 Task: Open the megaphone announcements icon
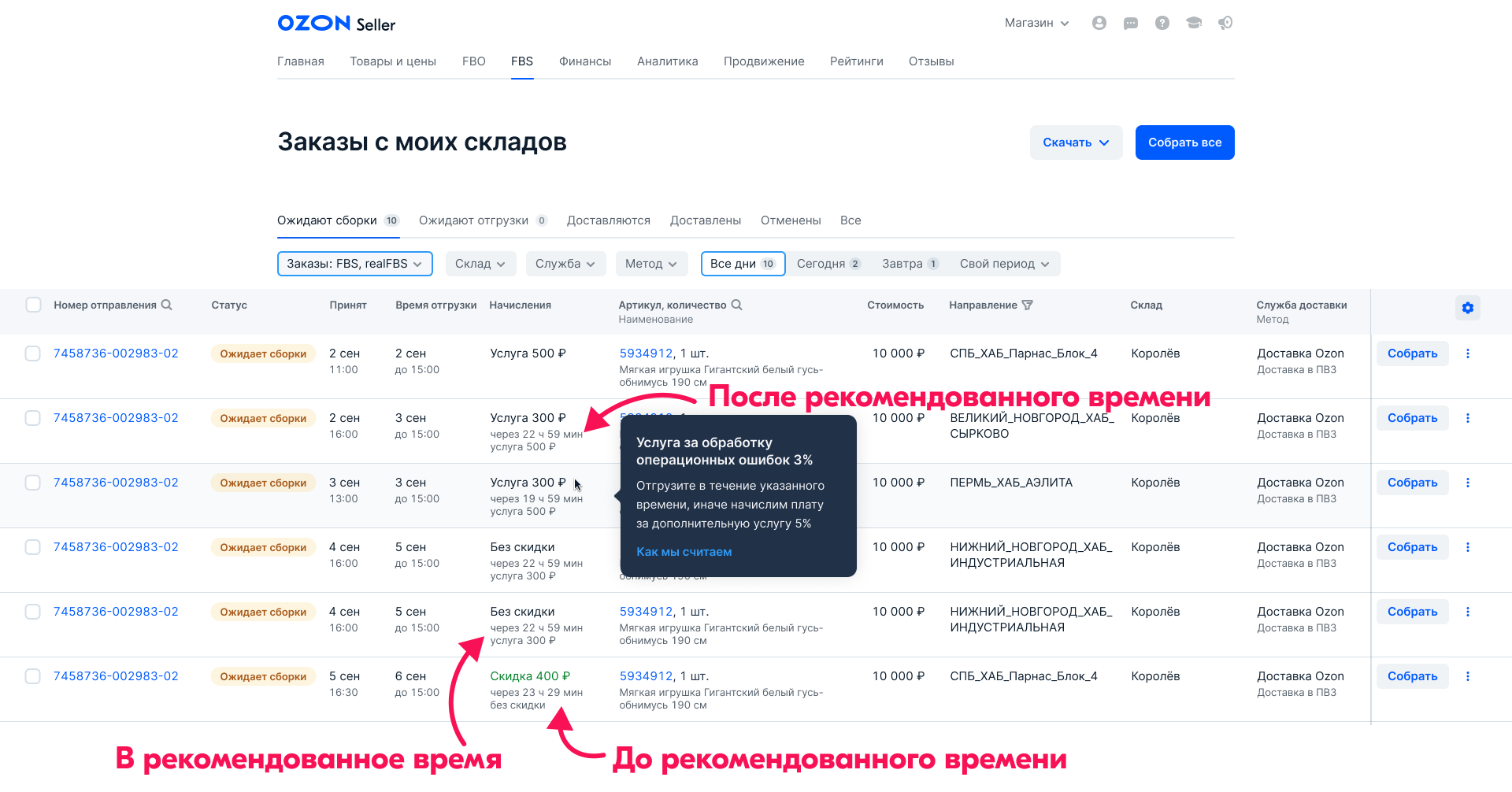pos(1225,23)
